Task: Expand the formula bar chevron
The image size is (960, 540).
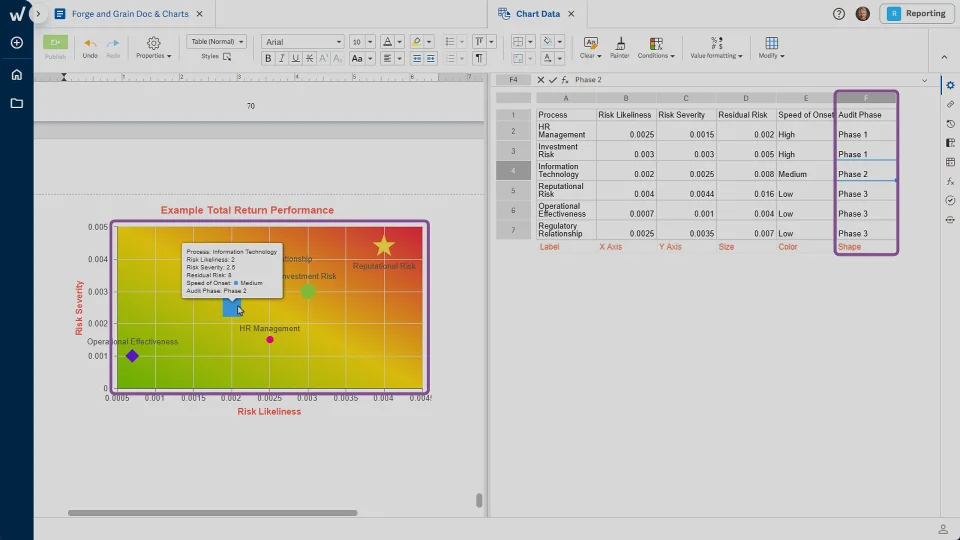Action: click(x=924, y=80)
